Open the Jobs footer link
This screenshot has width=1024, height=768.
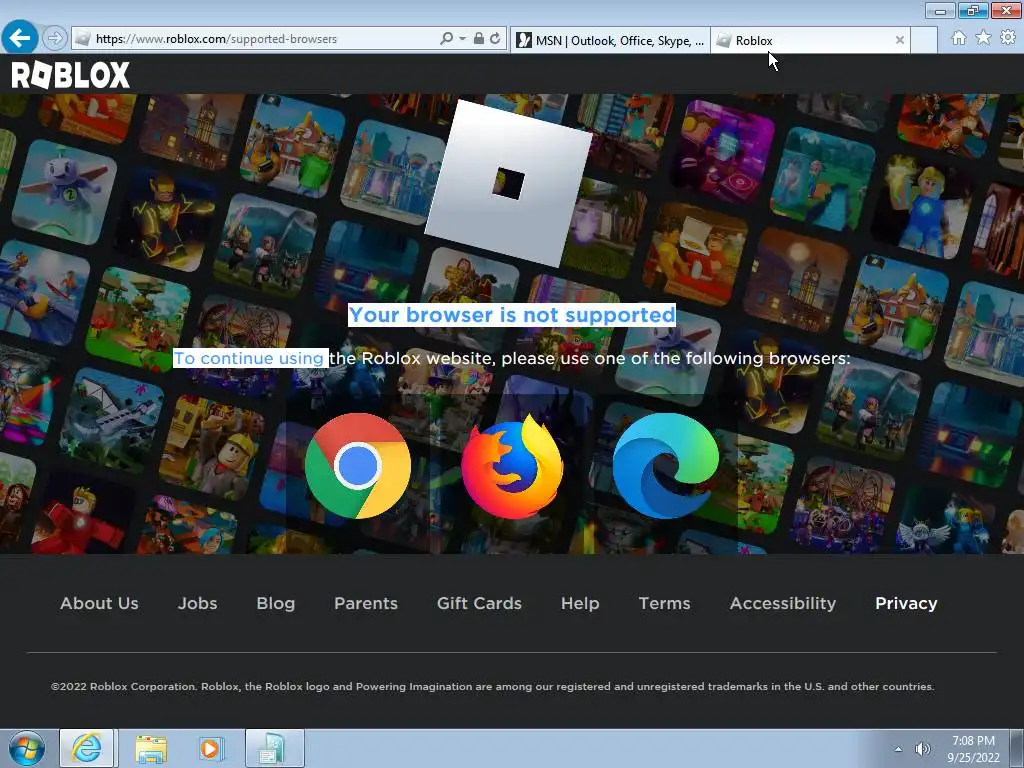[x=197, y=603]
